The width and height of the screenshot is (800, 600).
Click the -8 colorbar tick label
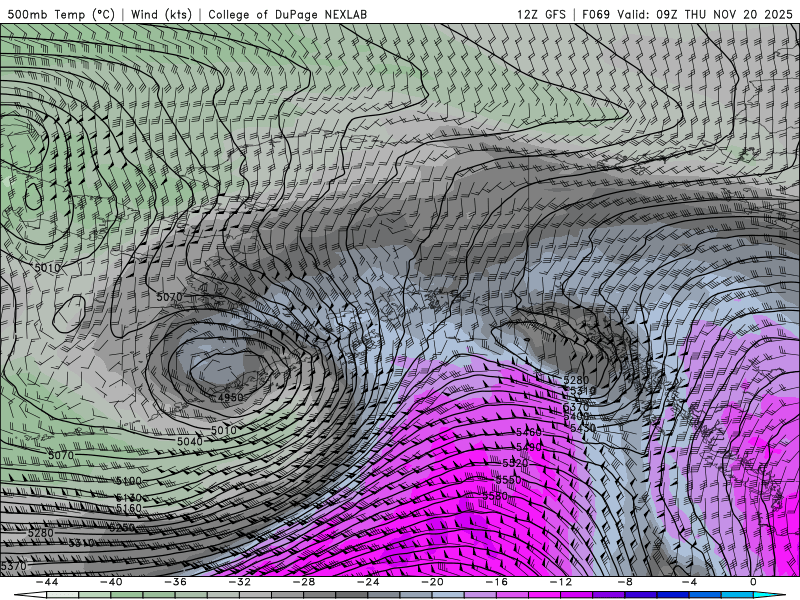pos(626,582)
